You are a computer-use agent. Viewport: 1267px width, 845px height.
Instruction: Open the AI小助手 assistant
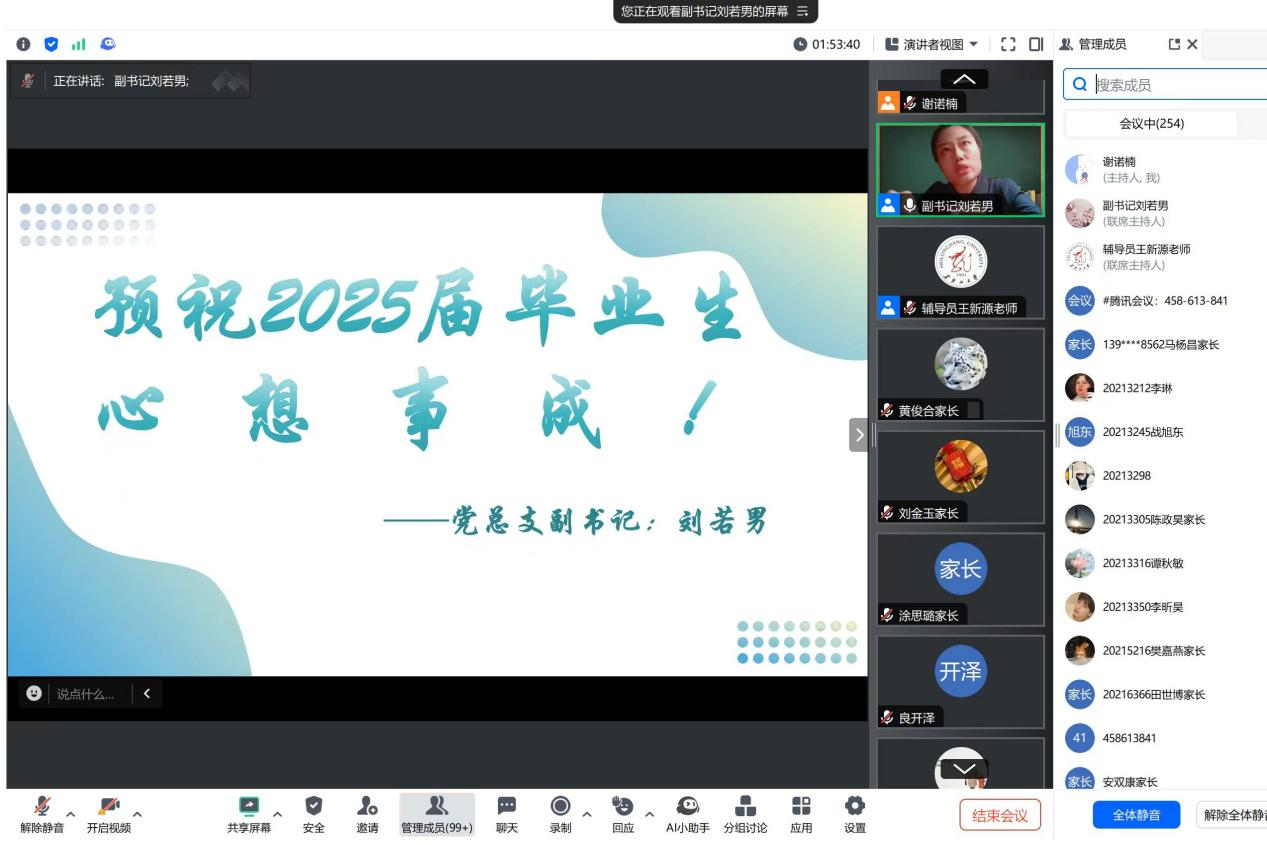687,813
